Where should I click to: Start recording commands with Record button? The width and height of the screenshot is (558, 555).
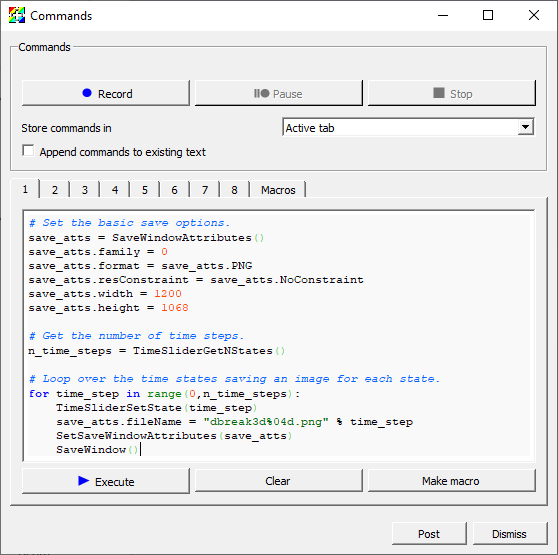[106, 93]
